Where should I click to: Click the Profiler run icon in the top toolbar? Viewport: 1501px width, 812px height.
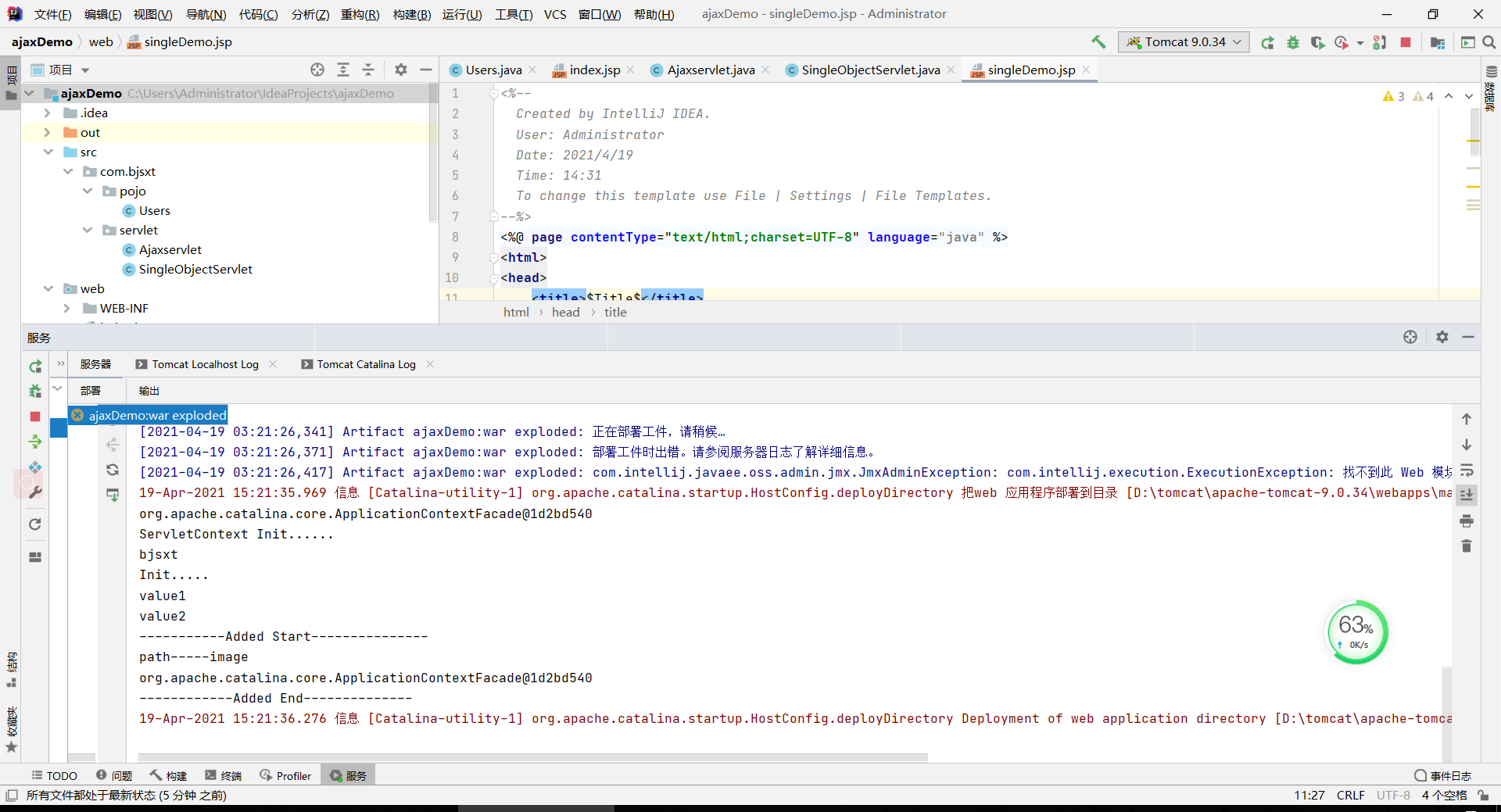tap(1342, 42)
